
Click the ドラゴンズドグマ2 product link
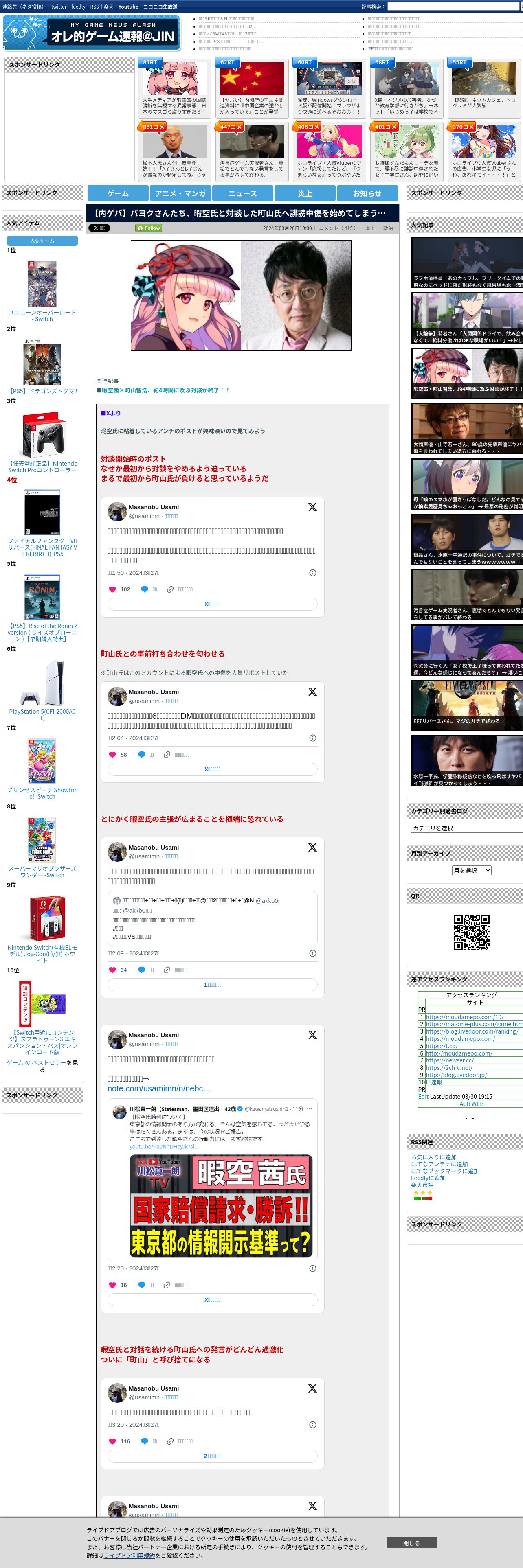pos(42,392)
